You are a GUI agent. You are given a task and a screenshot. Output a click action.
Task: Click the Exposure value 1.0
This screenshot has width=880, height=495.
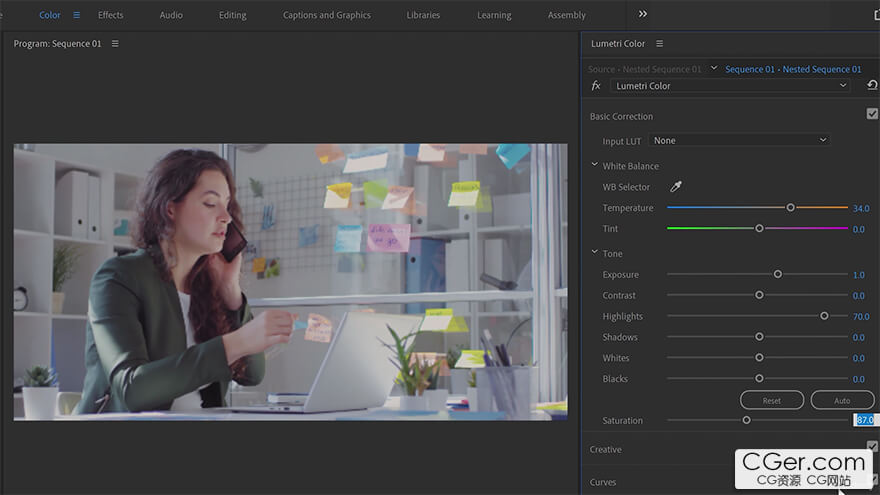(859, 275)
